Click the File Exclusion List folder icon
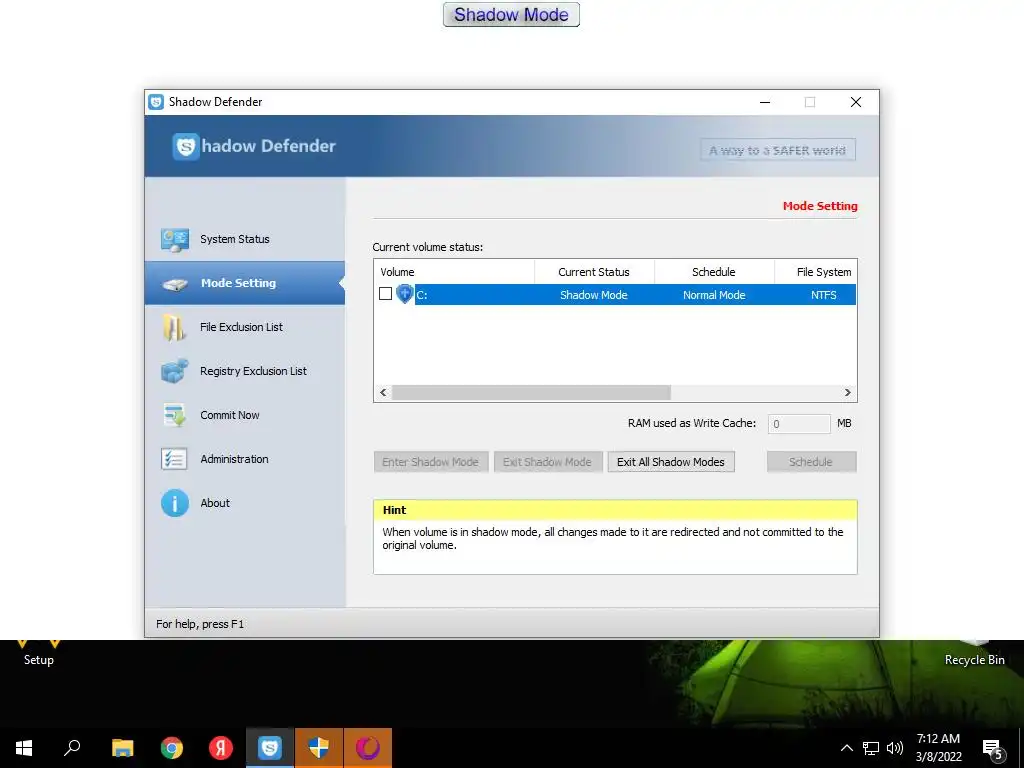 pos(174,328)
